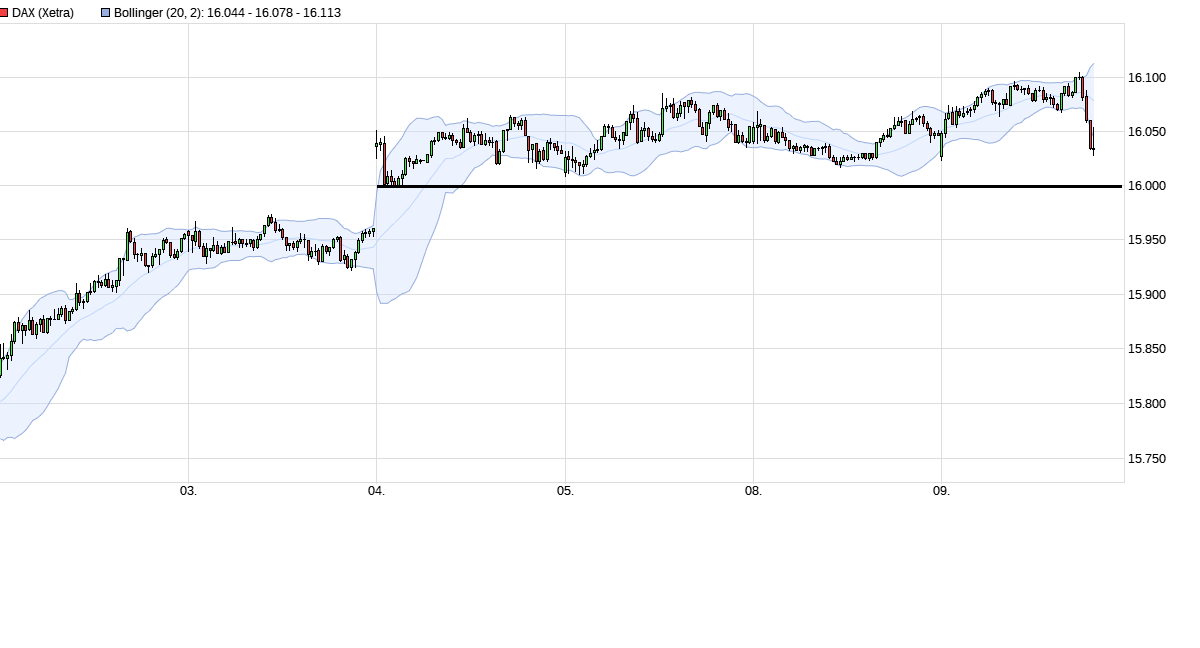Click the 16.050 price axis label

pos(1147,132)
